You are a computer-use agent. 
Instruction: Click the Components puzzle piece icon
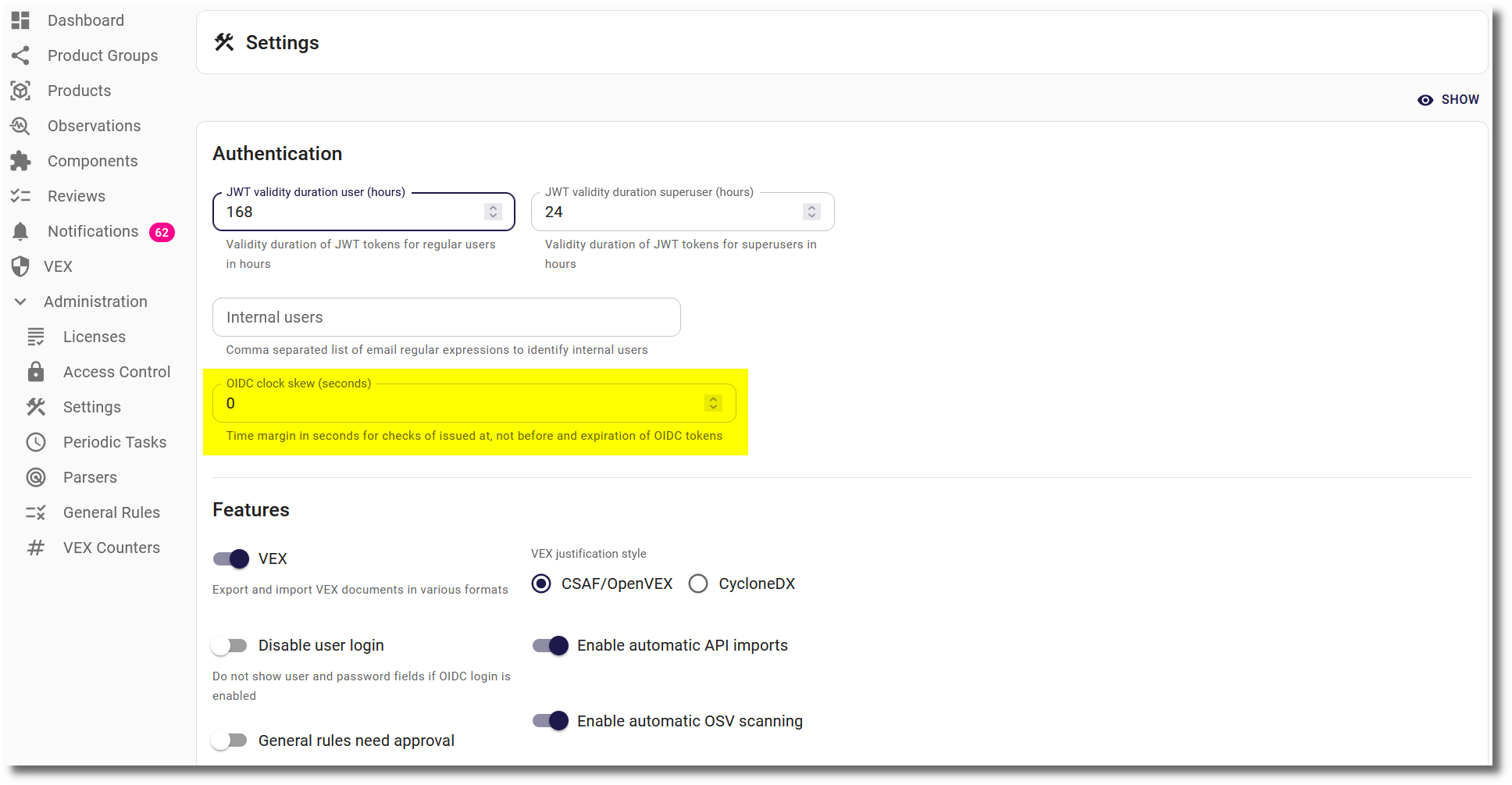click(20, 161)
